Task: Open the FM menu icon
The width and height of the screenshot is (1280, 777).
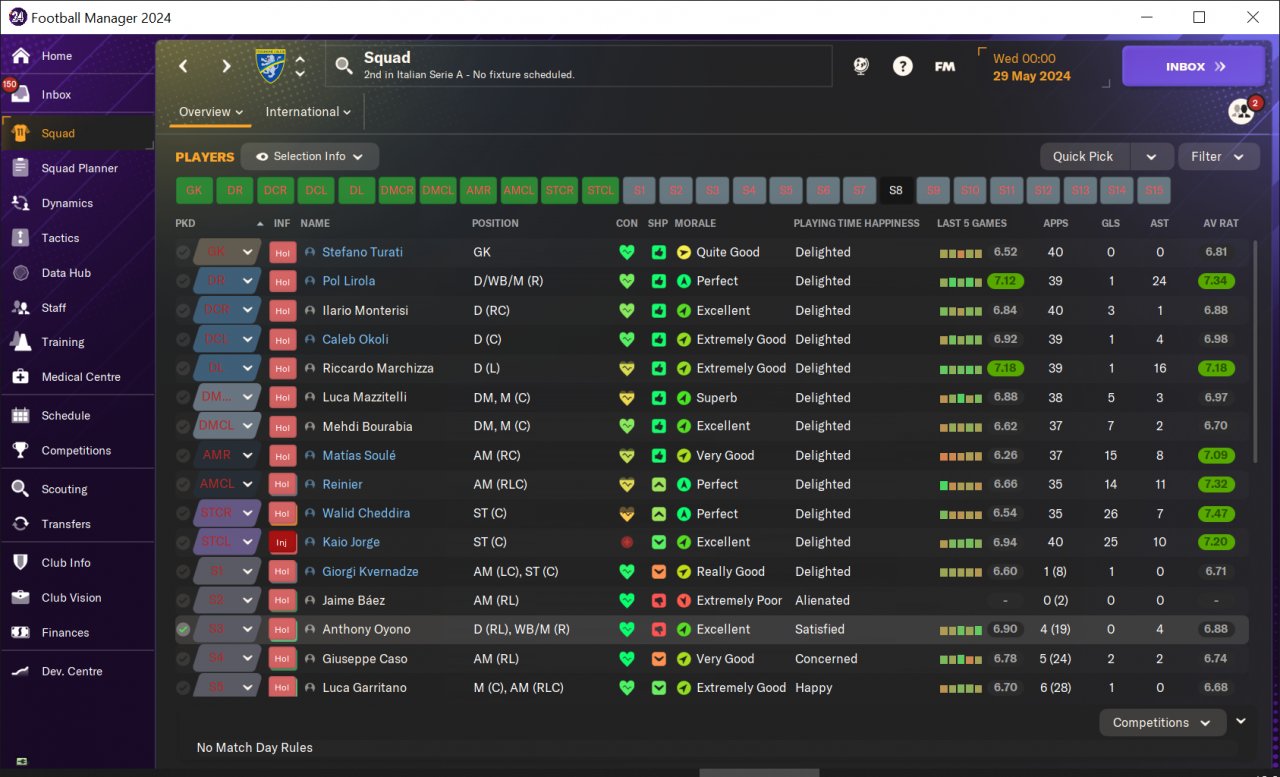Action: 944,66
